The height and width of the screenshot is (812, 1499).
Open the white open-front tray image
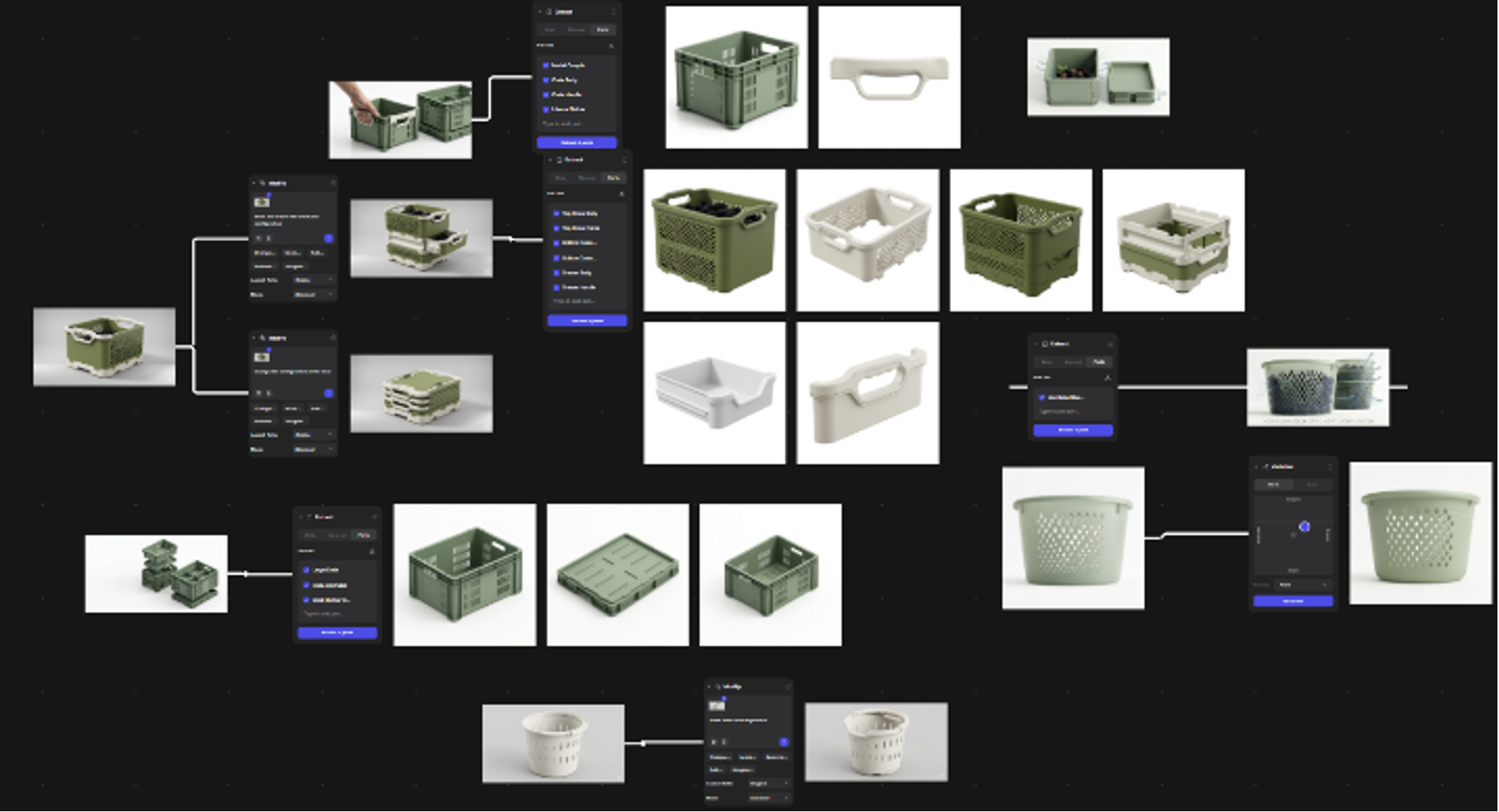tap(714, 393)
